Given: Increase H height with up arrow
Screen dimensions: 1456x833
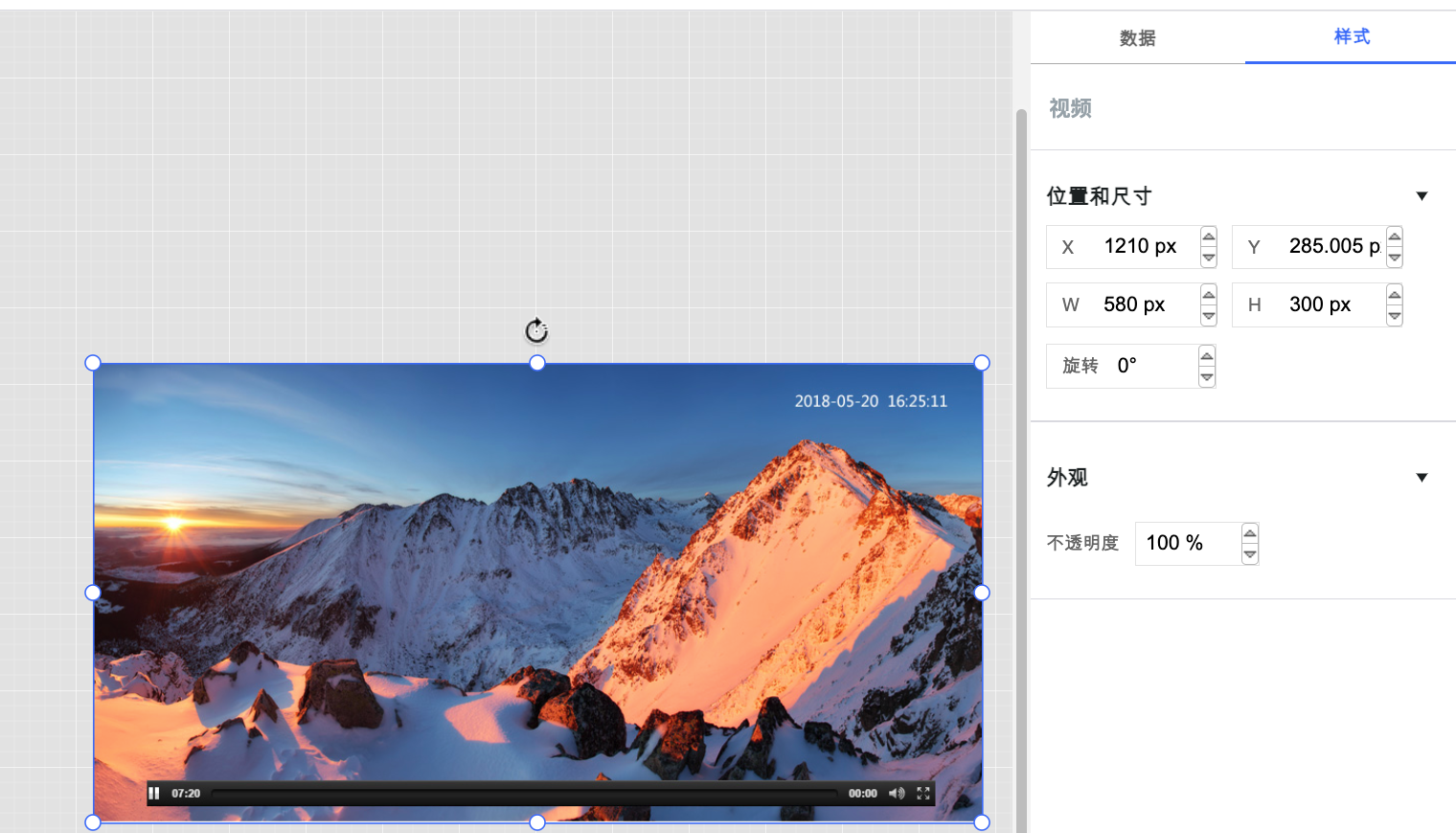Looking at the screenshot, I should tap(1395, 295).
